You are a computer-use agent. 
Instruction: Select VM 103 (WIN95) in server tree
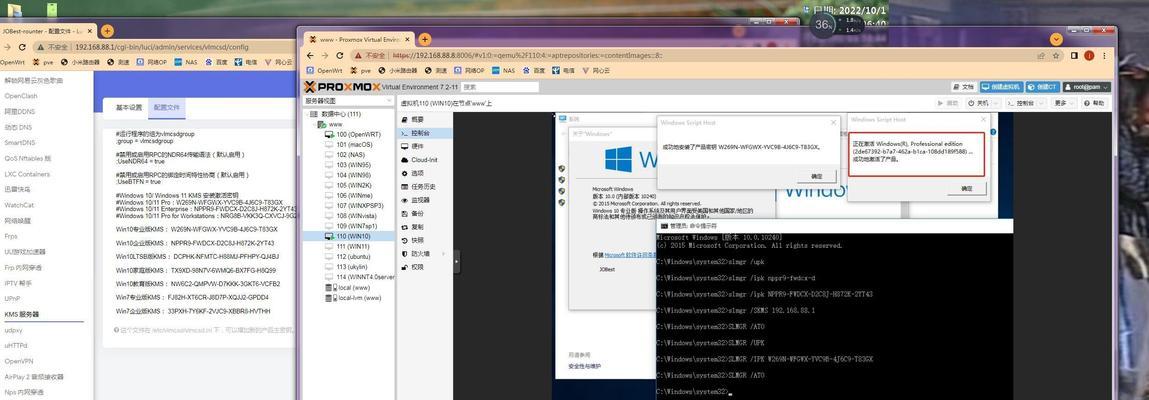click(347, 166)
